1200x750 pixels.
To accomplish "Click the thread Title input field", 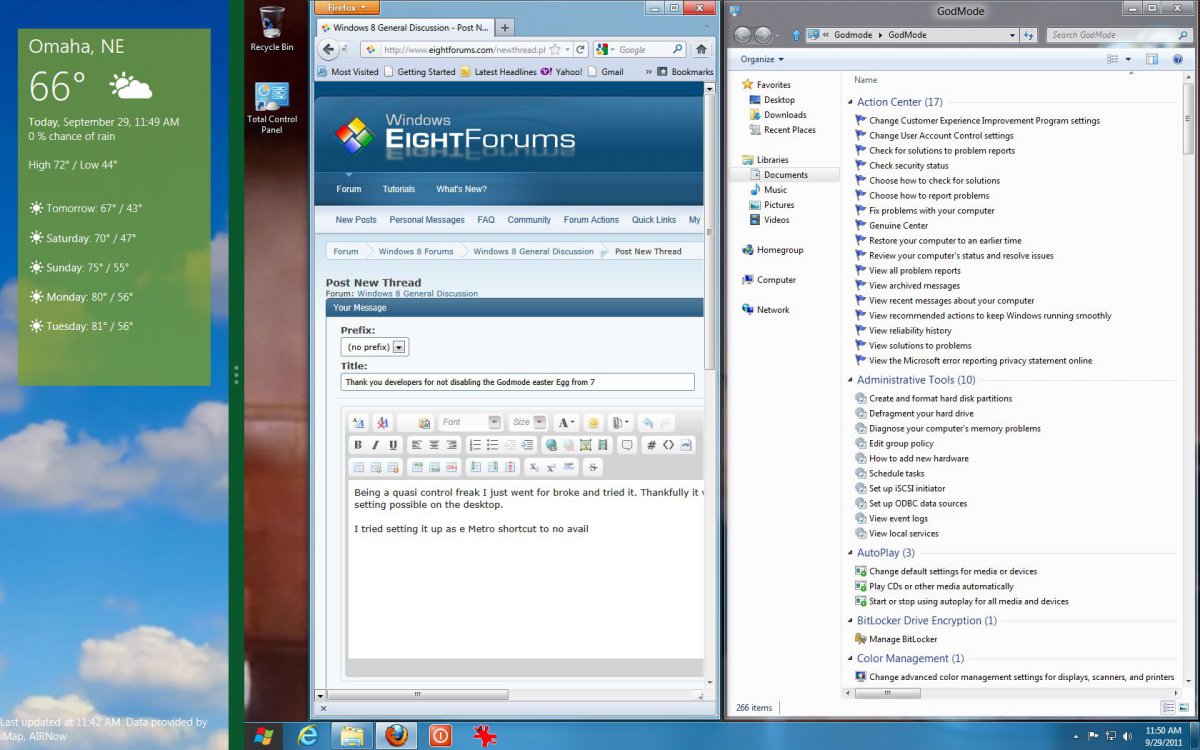I will pos(517,382).
